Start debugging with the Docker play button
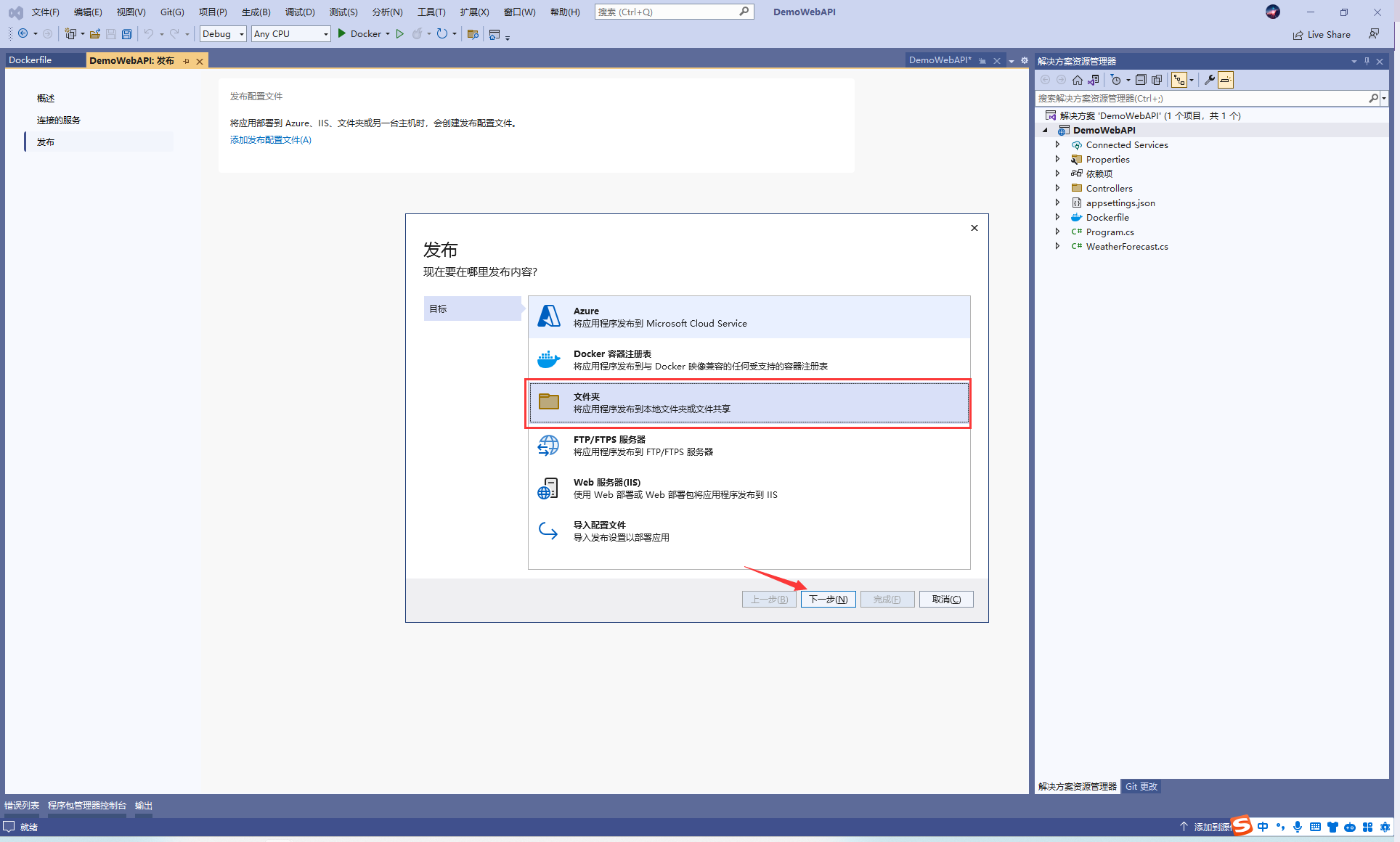Screen dimensions: 1400x842 (x=342, y=33)
